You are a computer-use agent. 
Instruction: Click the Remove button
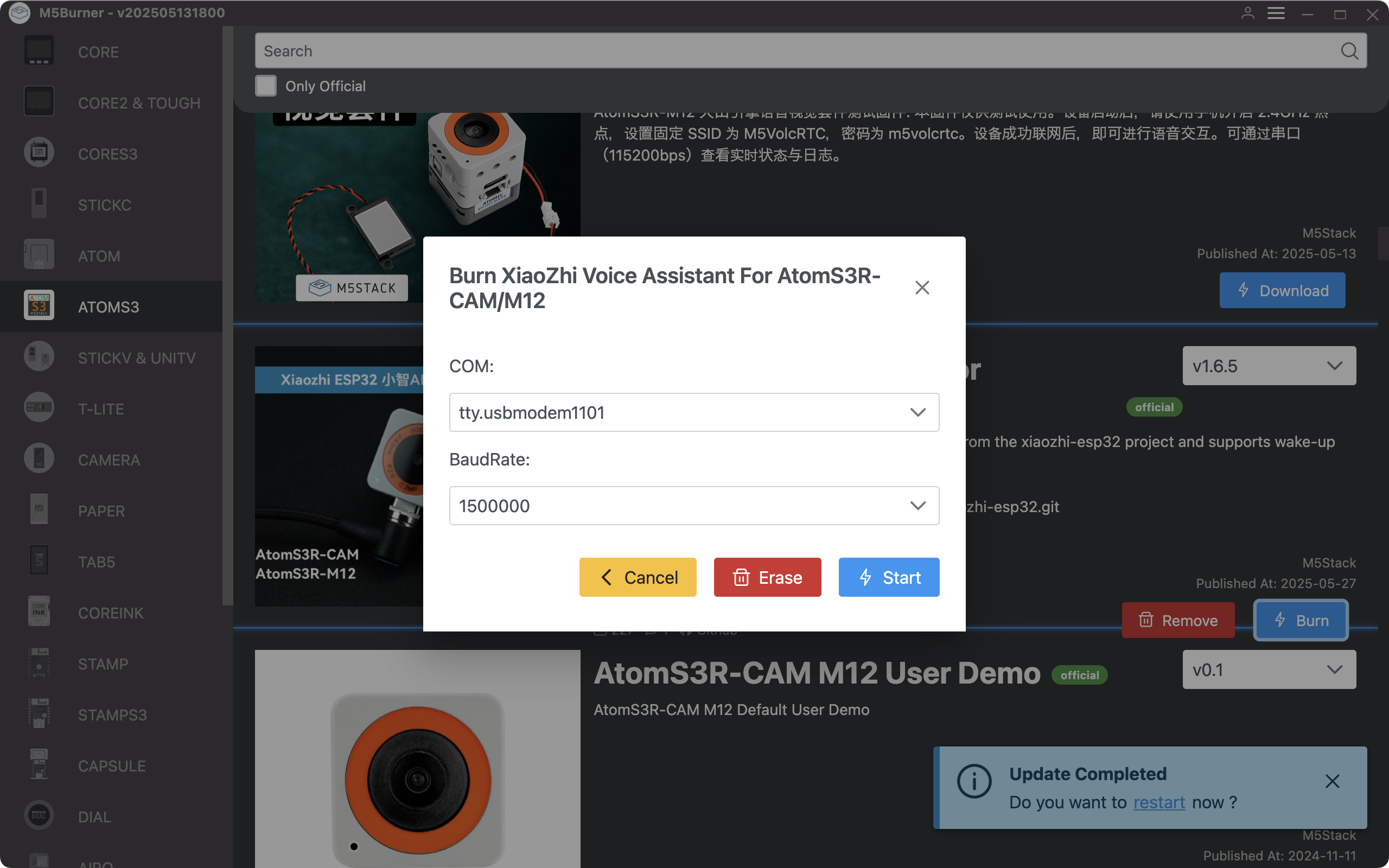(x=1178, y=620)
